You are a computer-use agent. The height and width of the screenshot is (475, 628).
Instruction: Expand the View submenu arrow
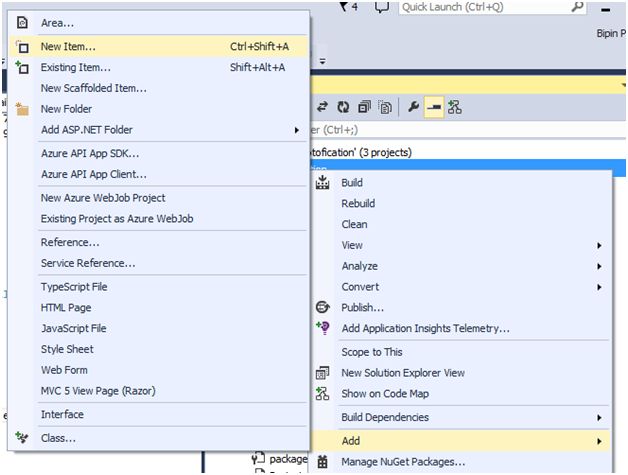point(599,245)
